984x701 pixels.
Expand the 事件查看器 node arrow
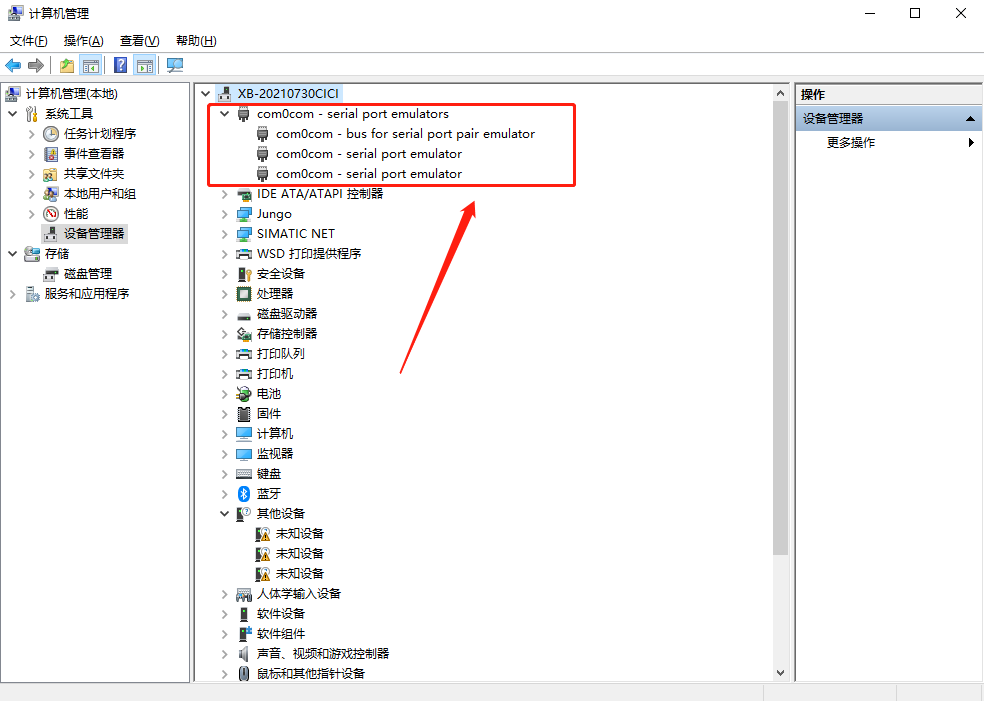click(31, 154)
